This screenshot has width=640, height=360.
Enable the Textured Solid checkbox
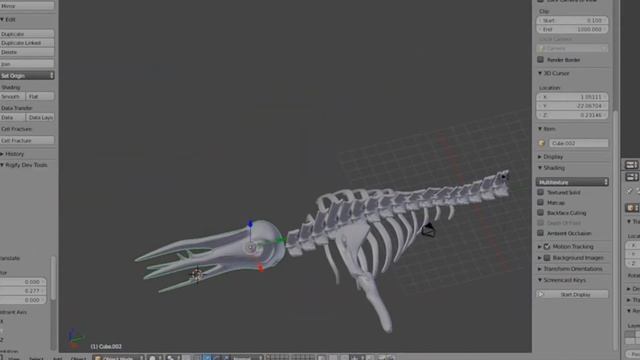(541, 192)
